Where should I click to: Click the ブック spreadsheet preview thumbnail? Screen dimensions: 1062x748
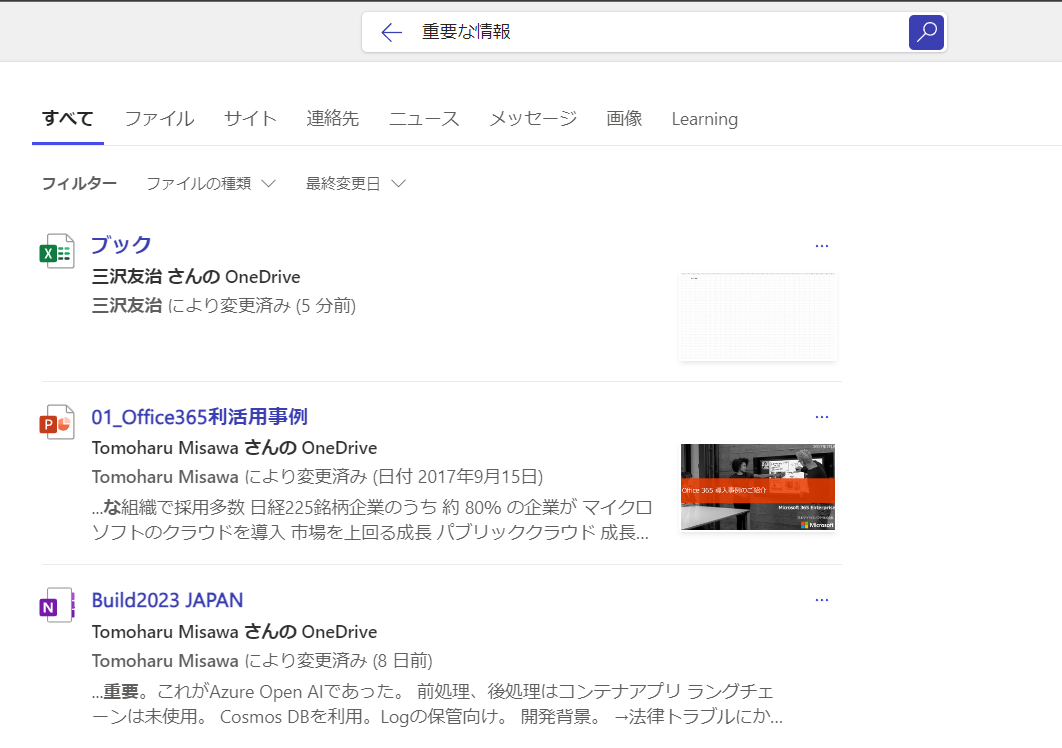(x=758, y=316)
